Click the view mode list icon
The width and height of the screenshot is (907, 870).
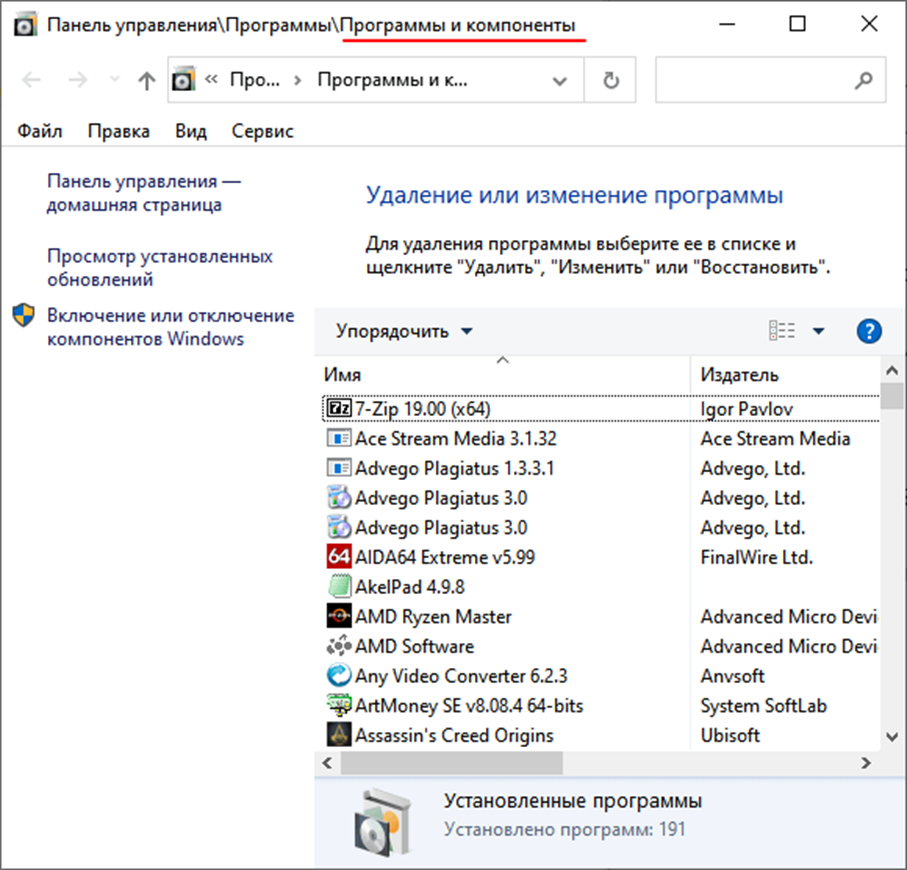coord(782,331)
